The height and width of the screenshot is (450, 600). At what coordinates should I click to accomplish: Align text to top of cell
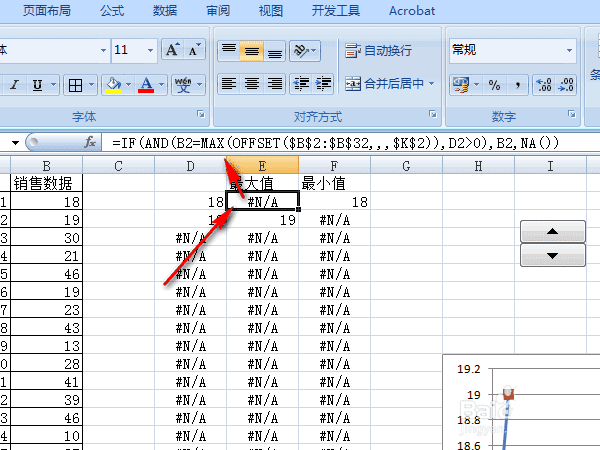[x=229, y=50]
